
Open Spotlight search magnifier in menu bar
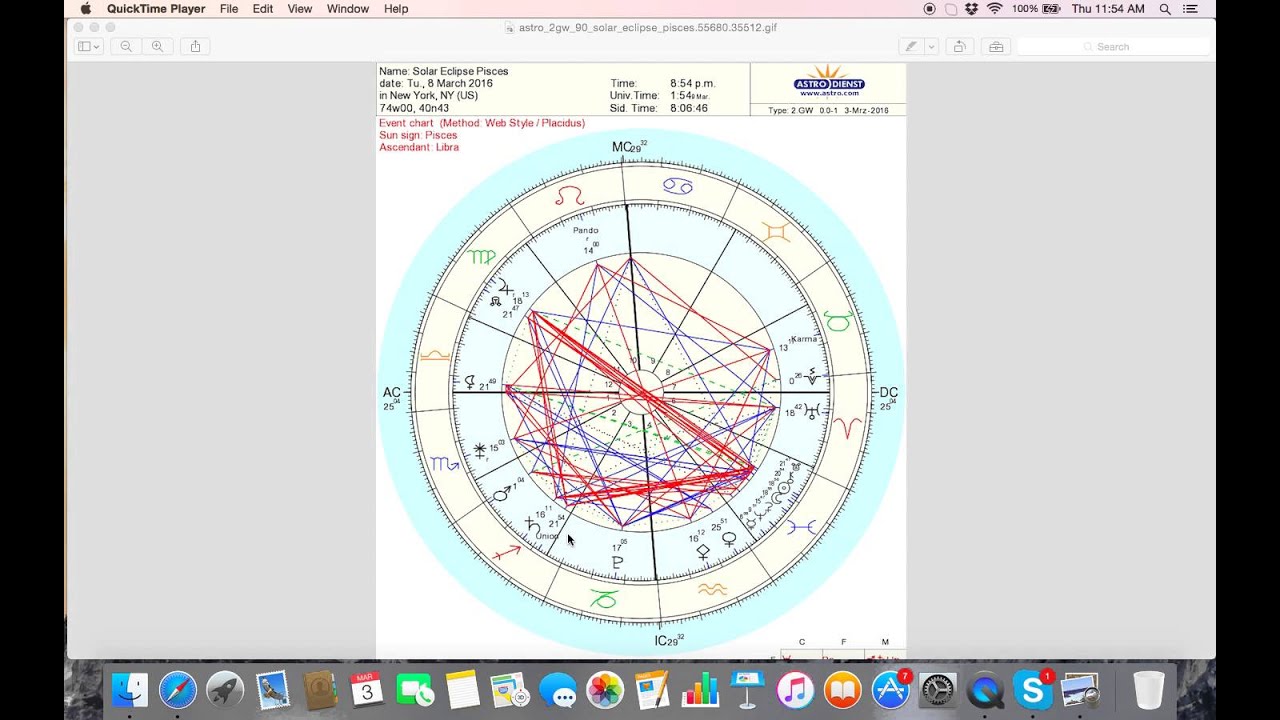coord(1166,9)
